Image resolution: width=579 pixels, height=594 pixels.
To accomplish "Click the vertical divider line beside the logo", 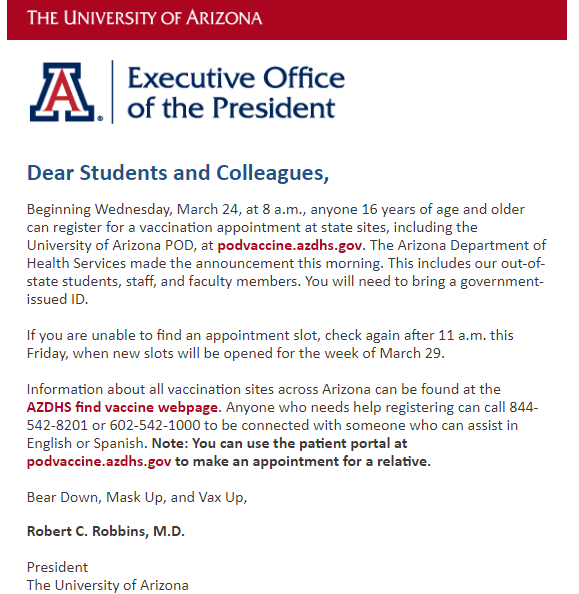I will pyautogui.click(x=112, y=92).
